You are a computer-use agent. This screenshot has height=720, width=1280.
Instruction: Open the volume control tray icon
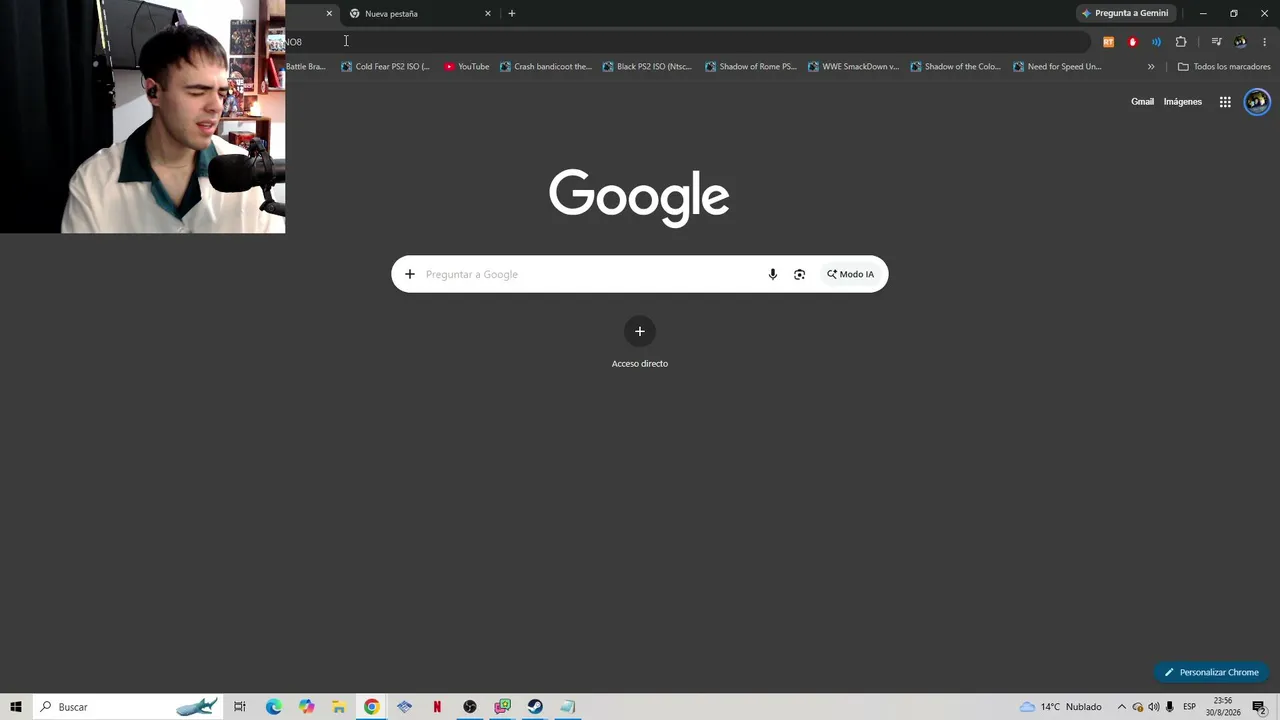coord(1154,707)
